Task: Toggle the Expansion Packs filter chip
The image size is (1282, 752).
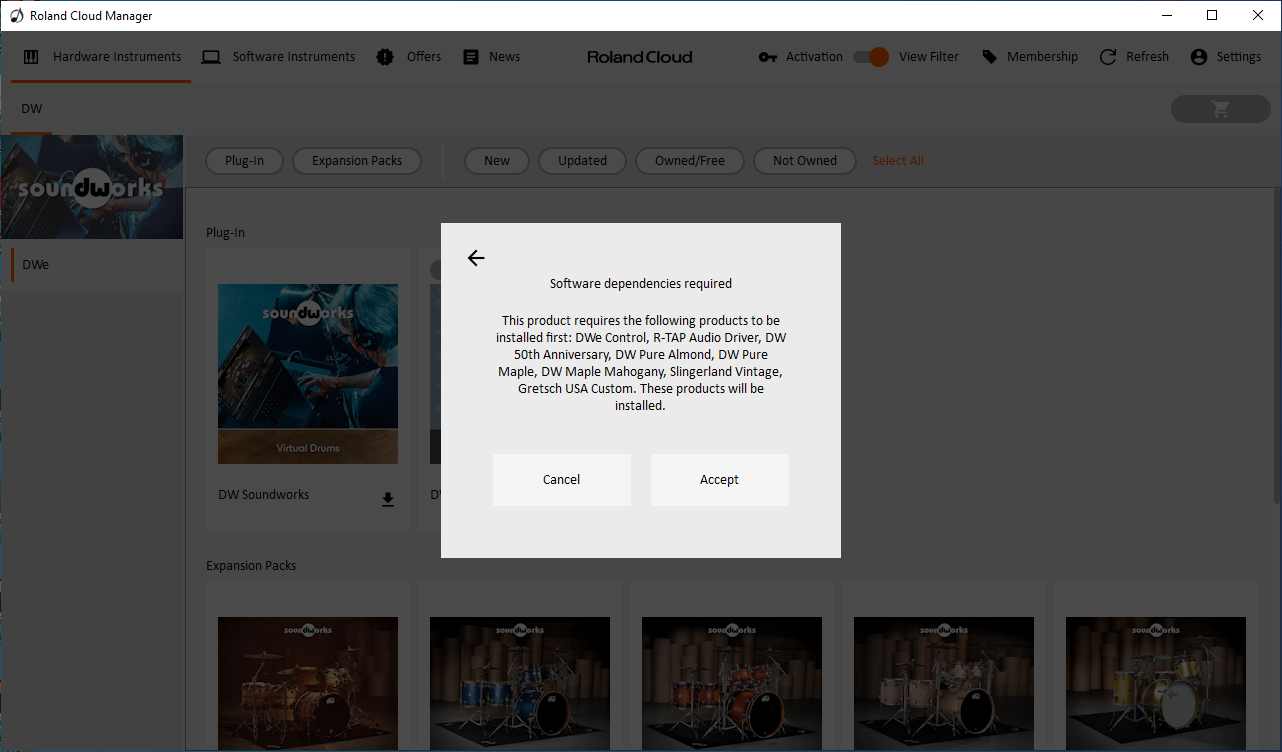Action: (x=357, y=161)
